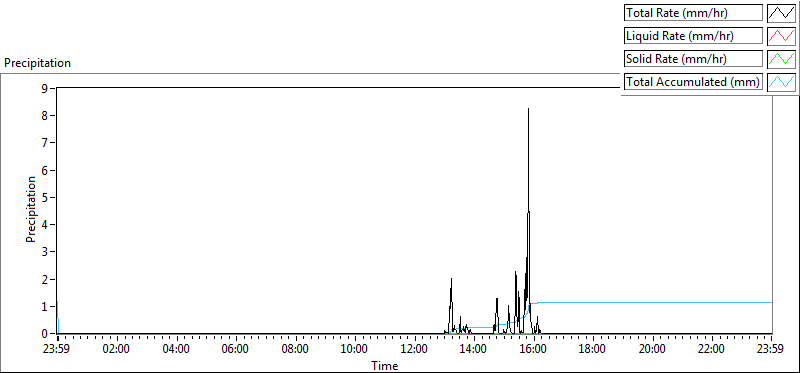The height and width of the screenshot is (373, 800).
Task: Click the 0 value on Y axis
Action: tap(45, 334)
